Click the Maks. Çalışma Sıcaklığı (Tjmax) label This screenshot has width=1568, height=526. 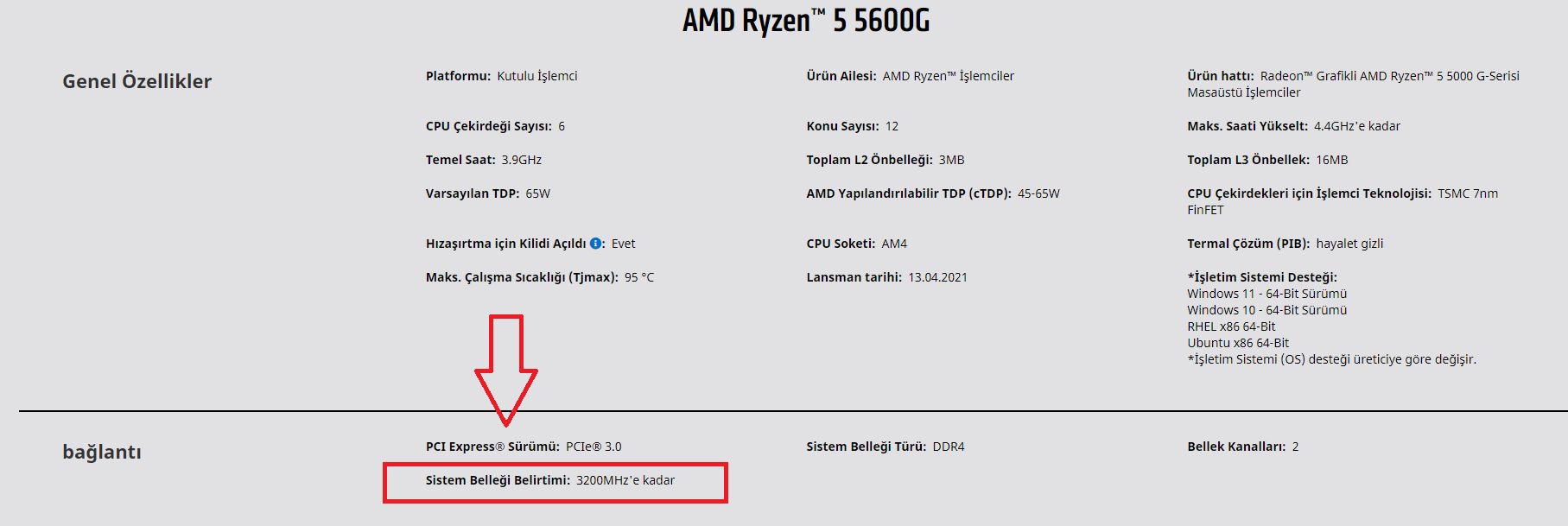(x=521, y=277)
